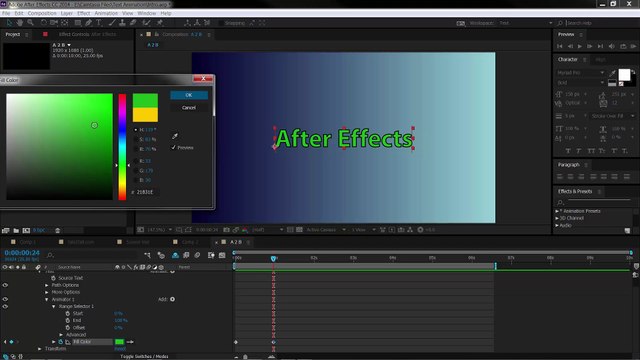Select the S saturation radio button
The height and width of the screenshot is (360, 640).
pyautogui.click(x=136, y=140)
